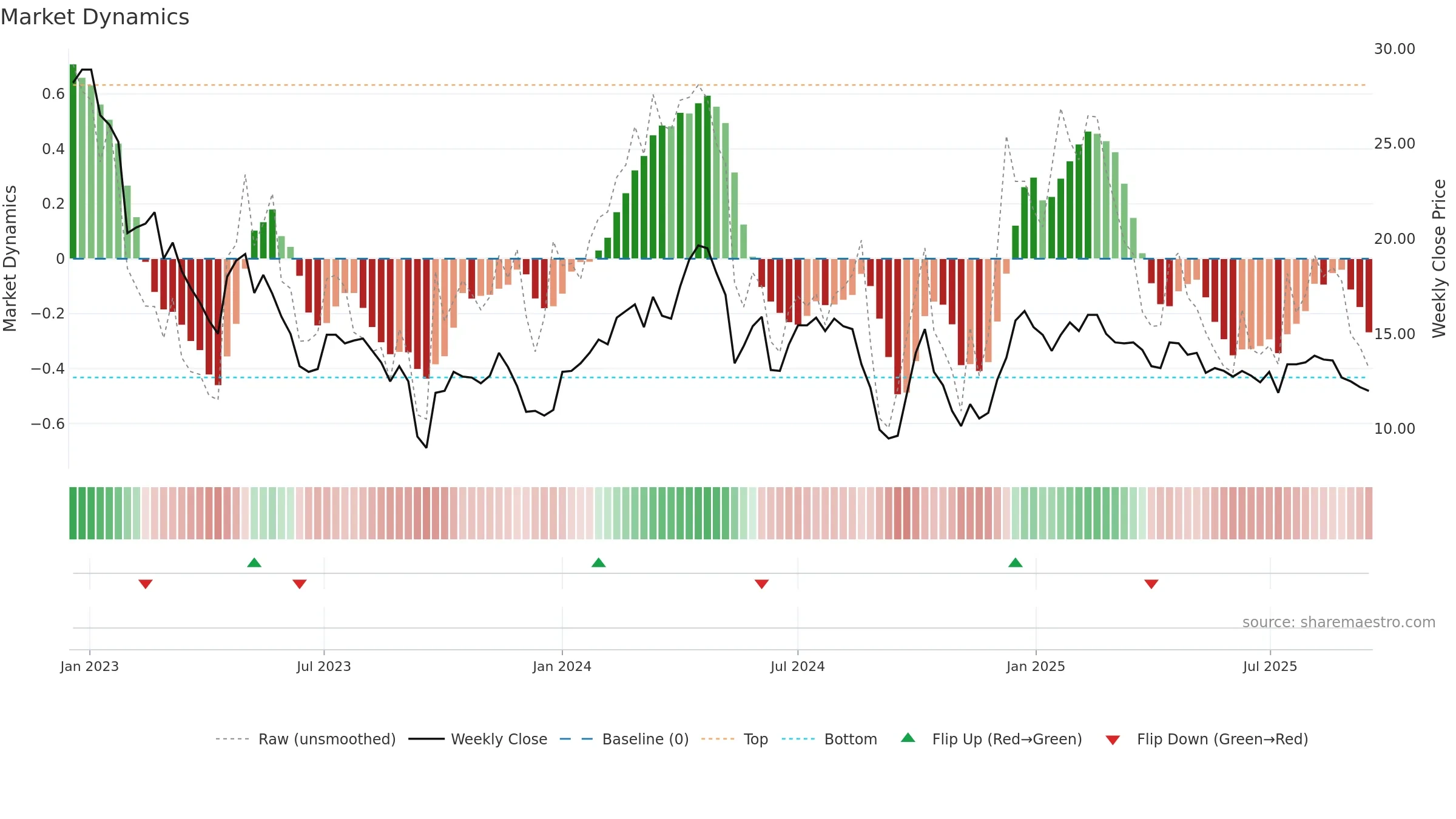1456x819 pixels.
Task: Click the Jan 2023 x-axis label
Action: click(x=89, y=666)
